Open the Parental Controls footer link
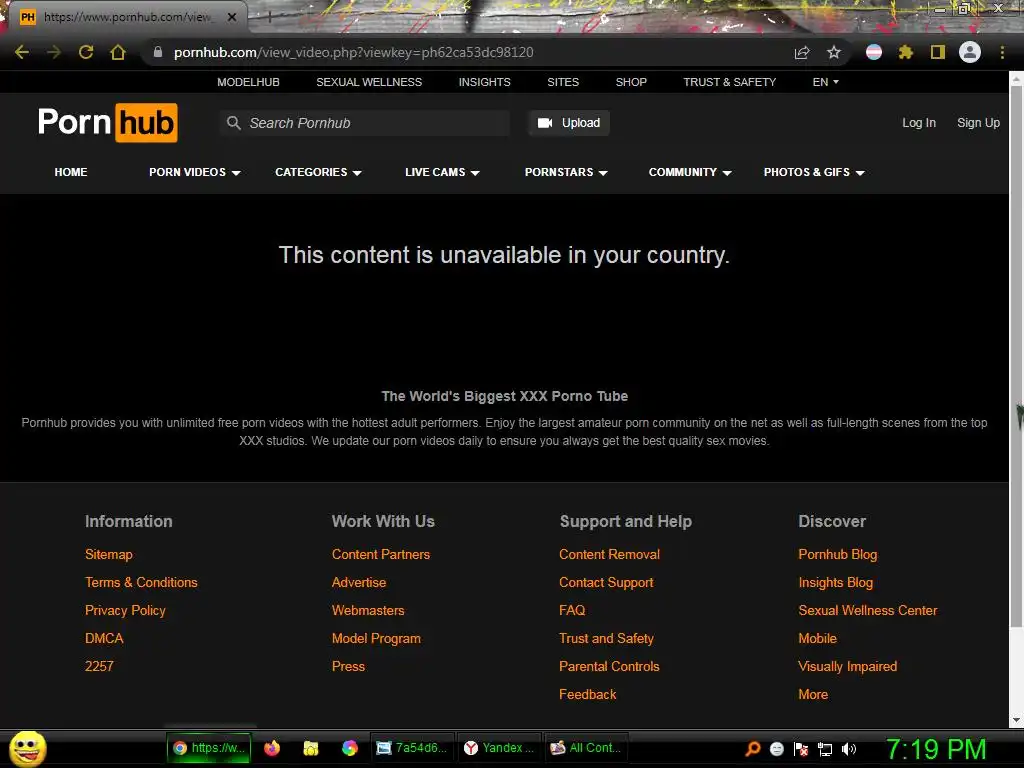 pyautogui.click(x=609, y=667)
